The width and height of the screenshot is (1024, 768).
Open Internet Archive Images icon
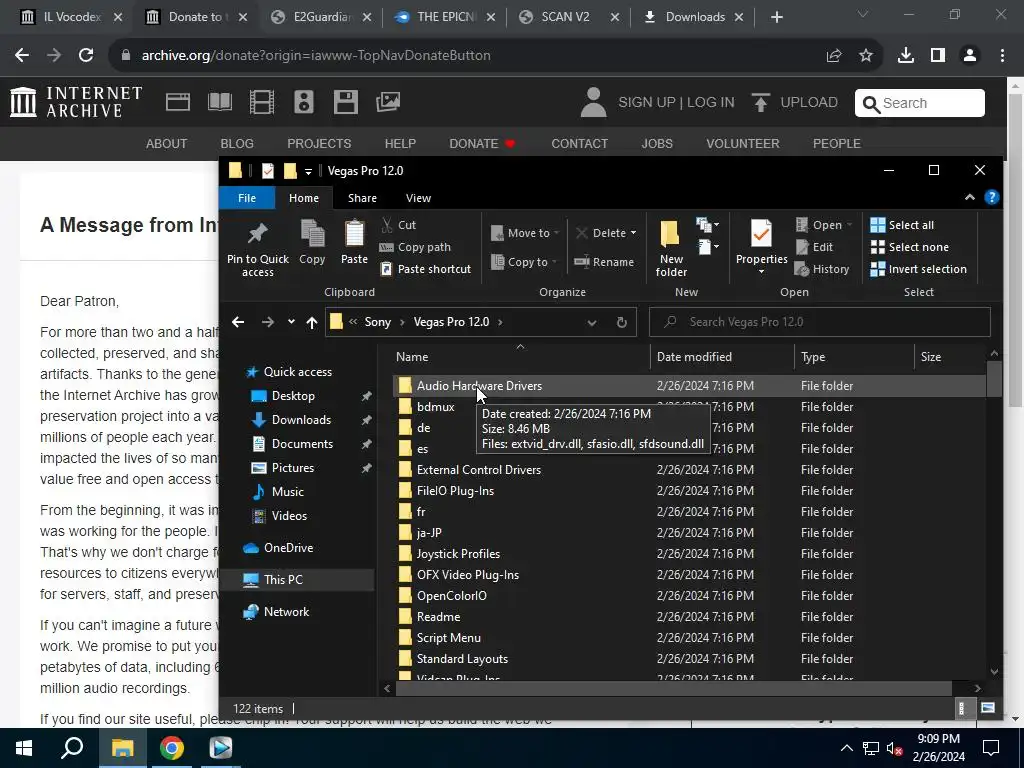[388, 102]
